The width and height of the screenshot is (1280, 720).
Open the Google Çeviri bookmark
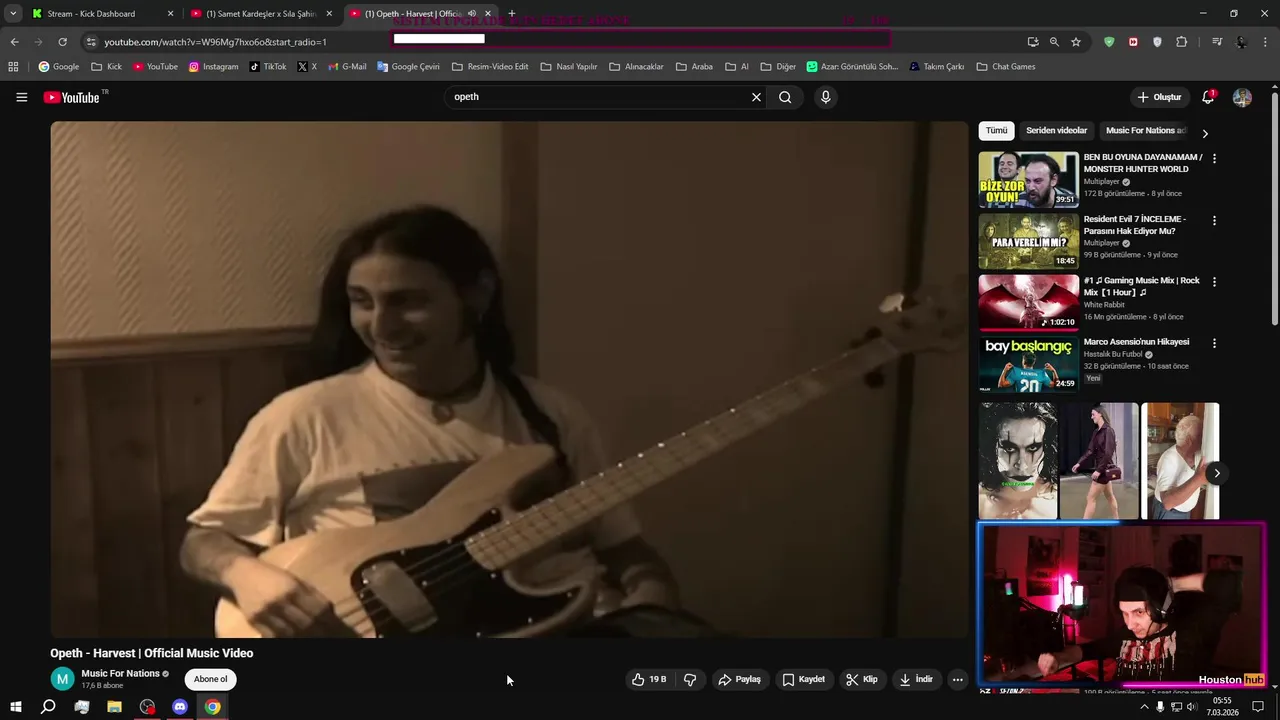tap(408, 67)
